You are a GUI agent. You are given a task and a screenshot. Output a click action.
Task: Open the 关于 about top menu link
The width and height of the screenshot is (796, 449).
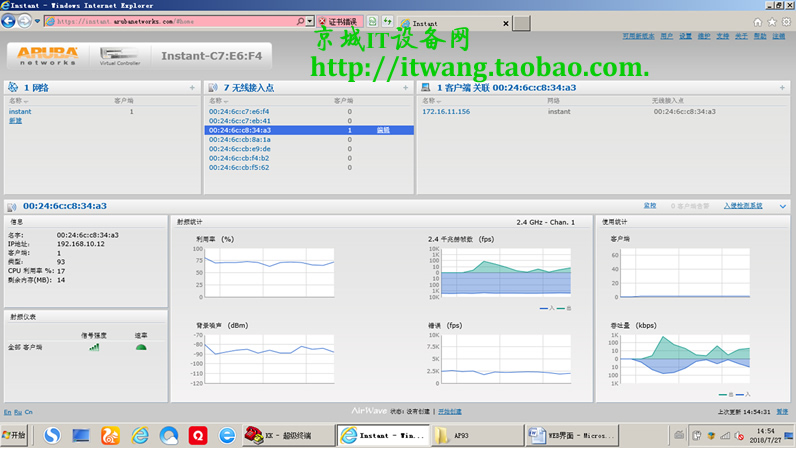click(741, 36)
